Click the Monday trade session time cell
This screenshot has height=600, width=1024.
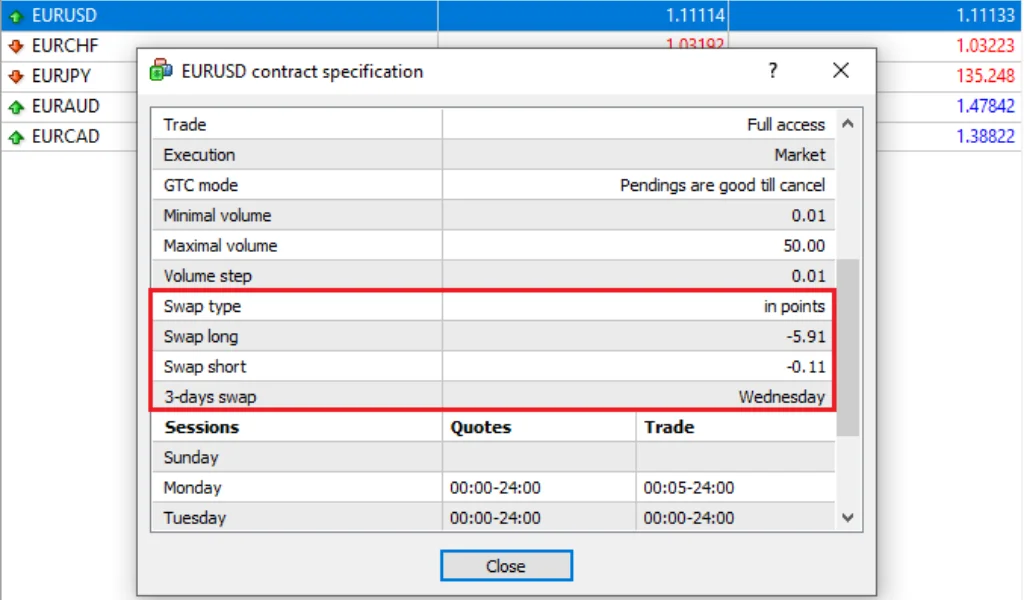[x=689, y=488]
